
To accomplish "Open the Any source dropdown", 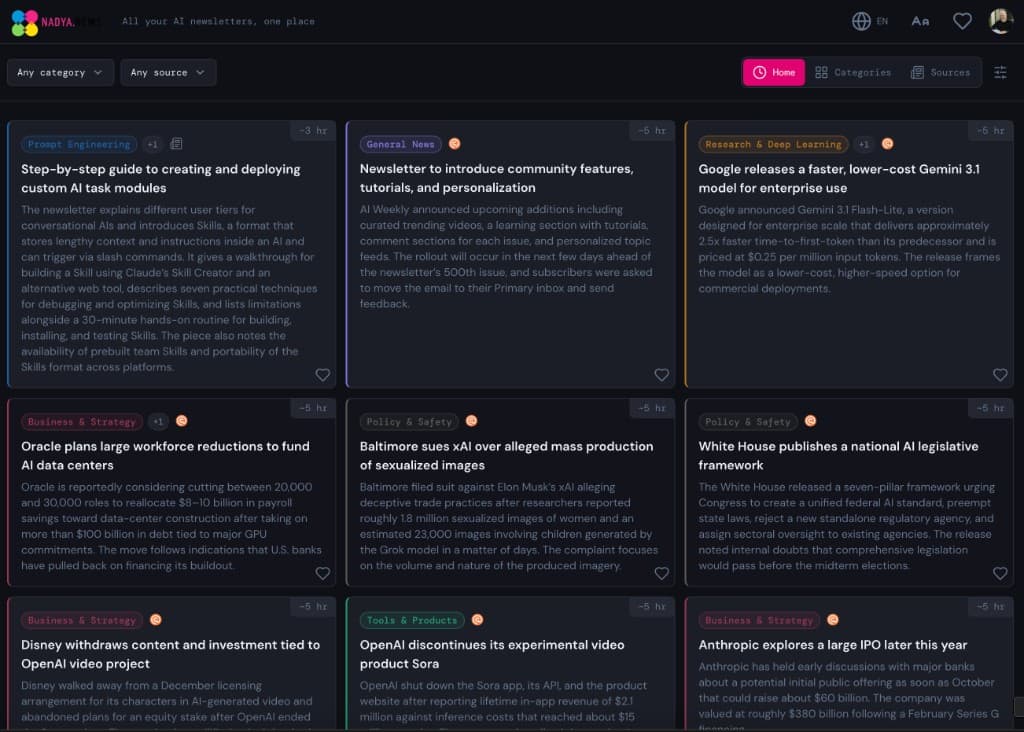I will coord(168,72).
